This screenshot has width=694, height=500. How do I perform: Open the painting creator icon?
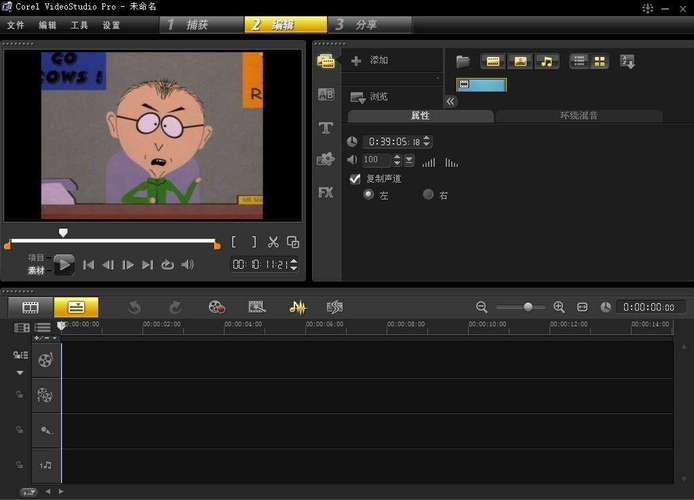(x=257, y=307)
